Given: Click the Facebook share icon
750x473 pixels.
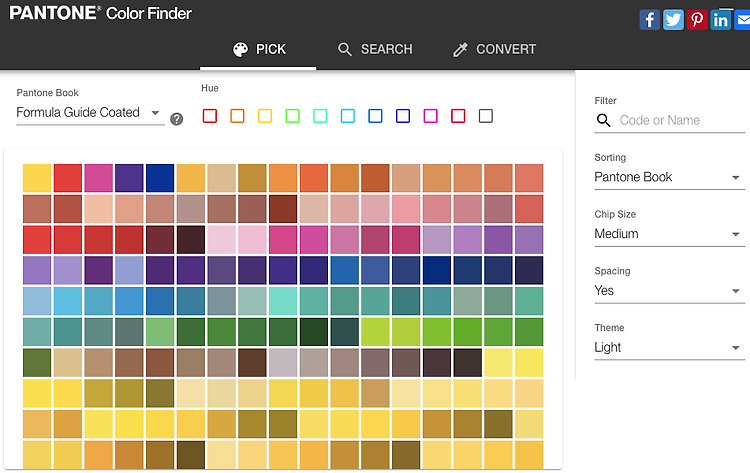Looking at the screenshot, I should coord(650,20).
